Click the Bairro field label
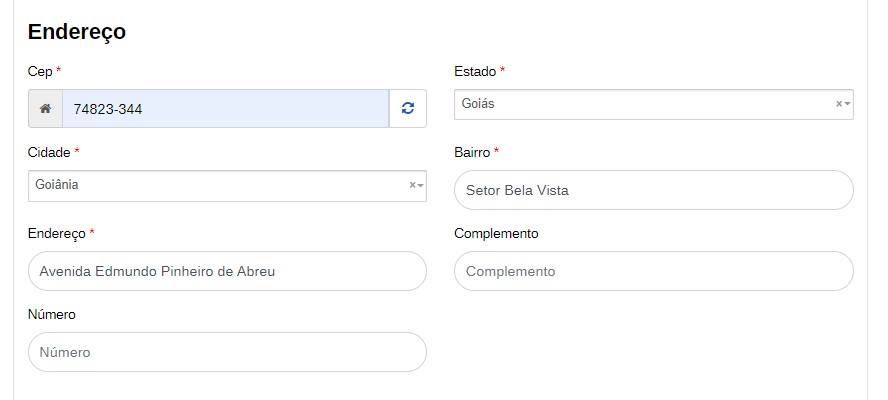 click(472, 152)
